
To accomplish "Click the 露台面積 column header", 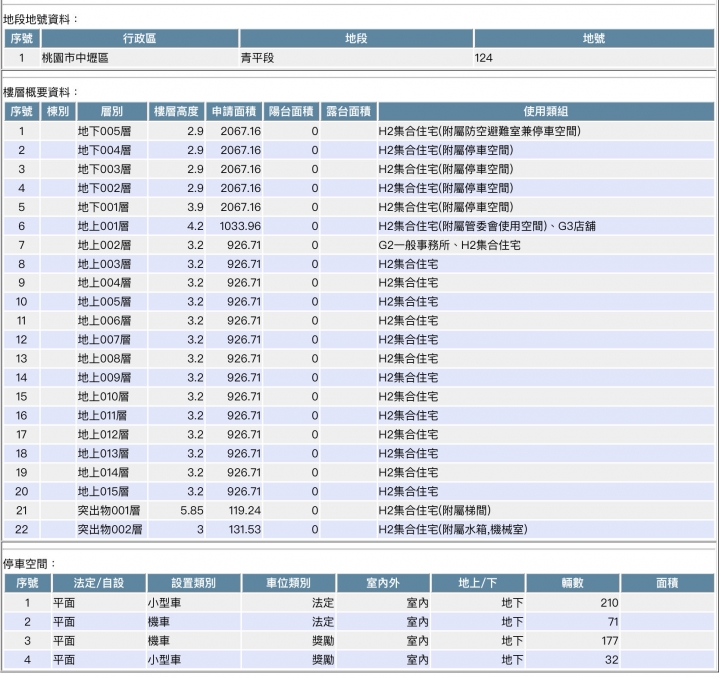I will [349, 111].
